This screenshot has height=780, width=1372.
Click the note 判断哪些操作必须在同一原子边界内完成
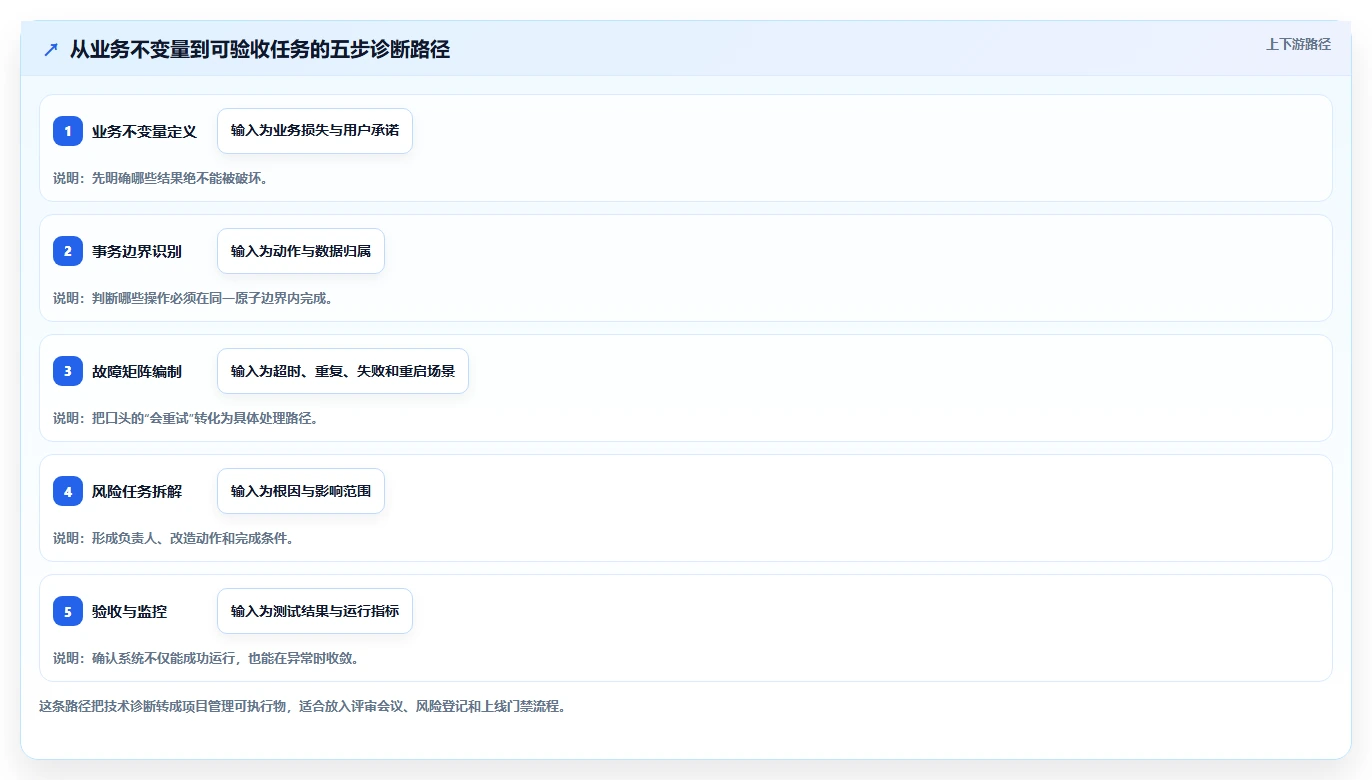coord(193,298)
